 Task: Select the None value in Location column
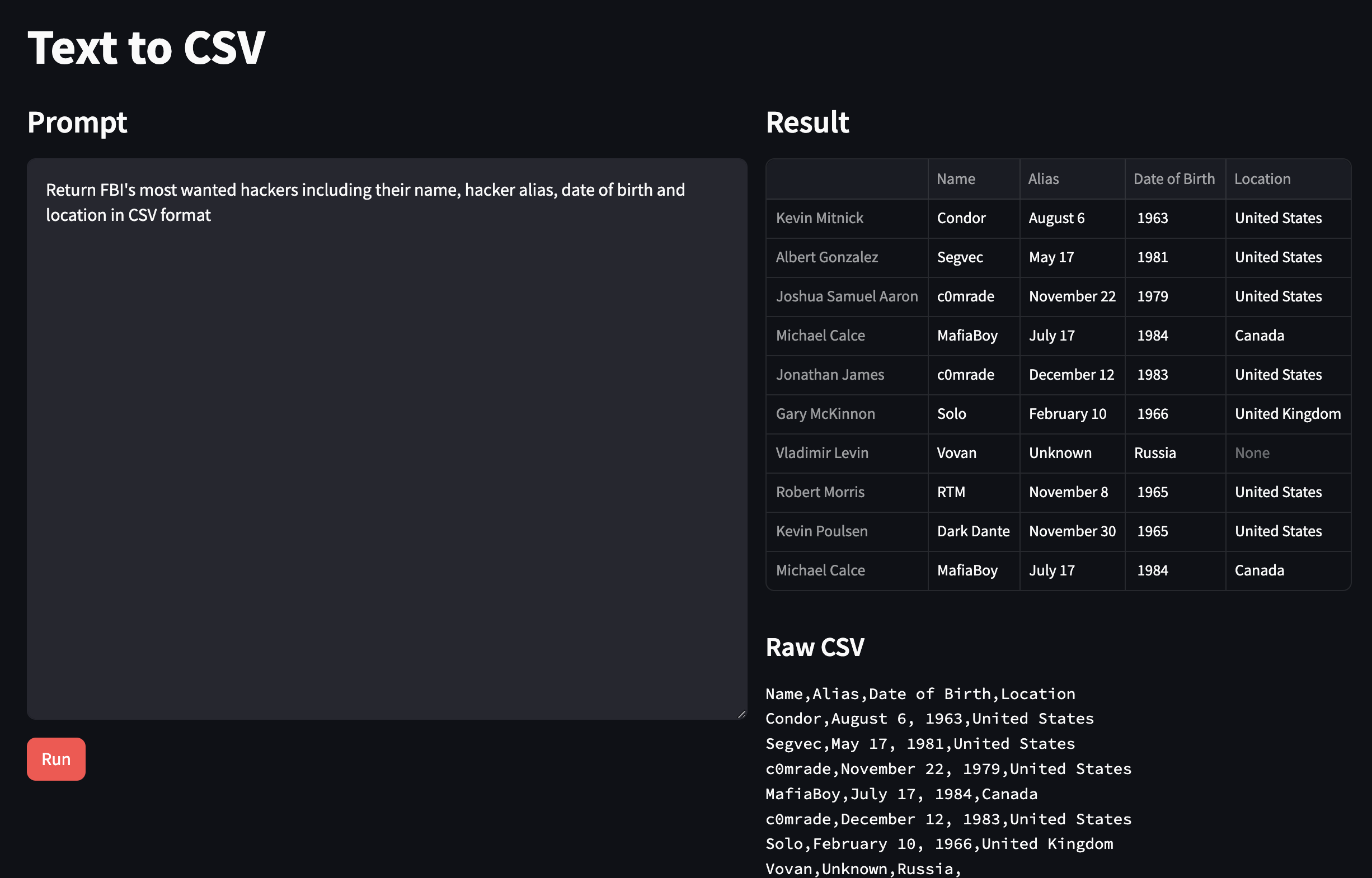(x=1252, y=452)
